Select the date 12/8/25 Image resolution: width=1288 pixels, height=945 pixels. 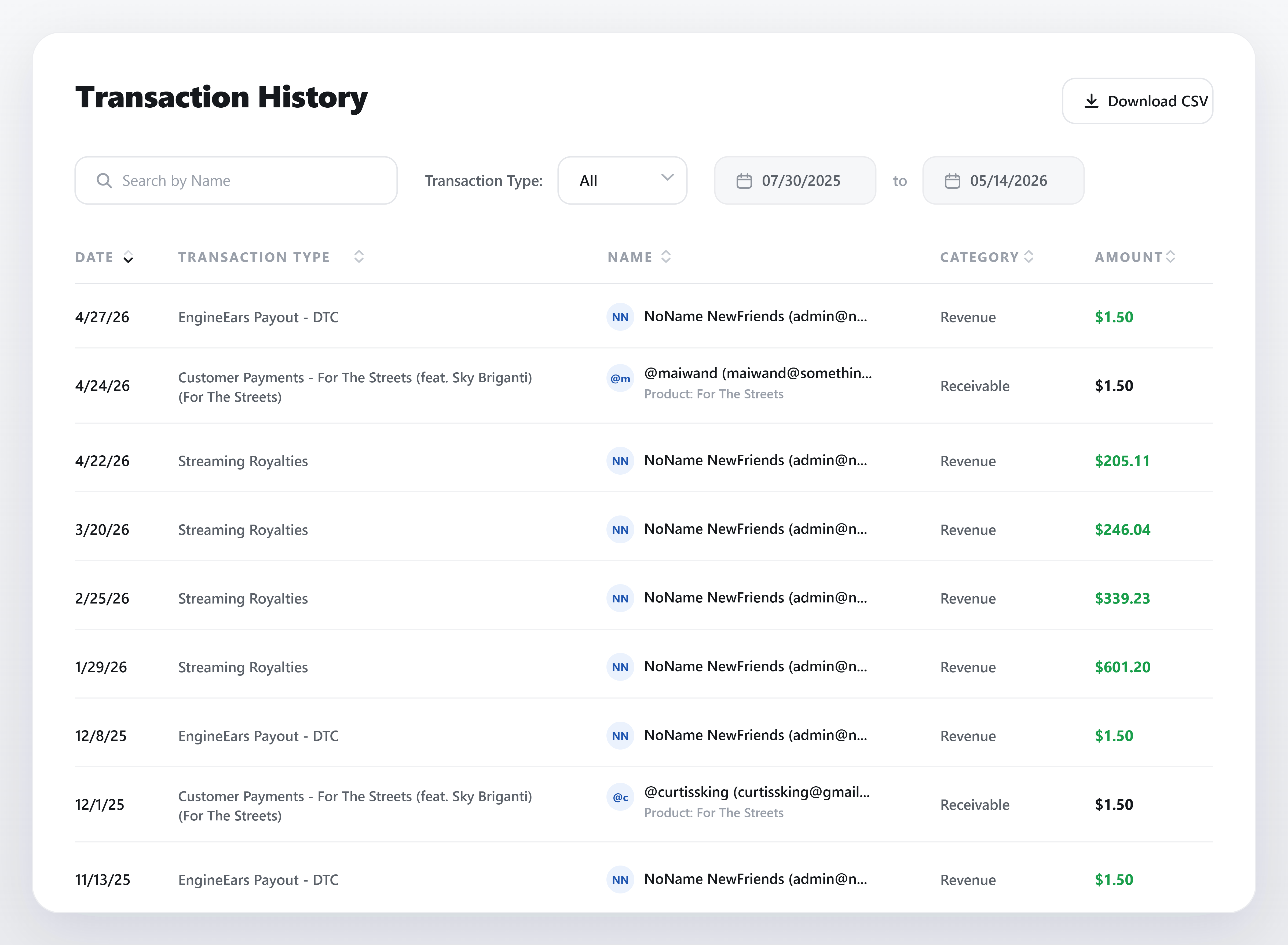coord(101,736)
